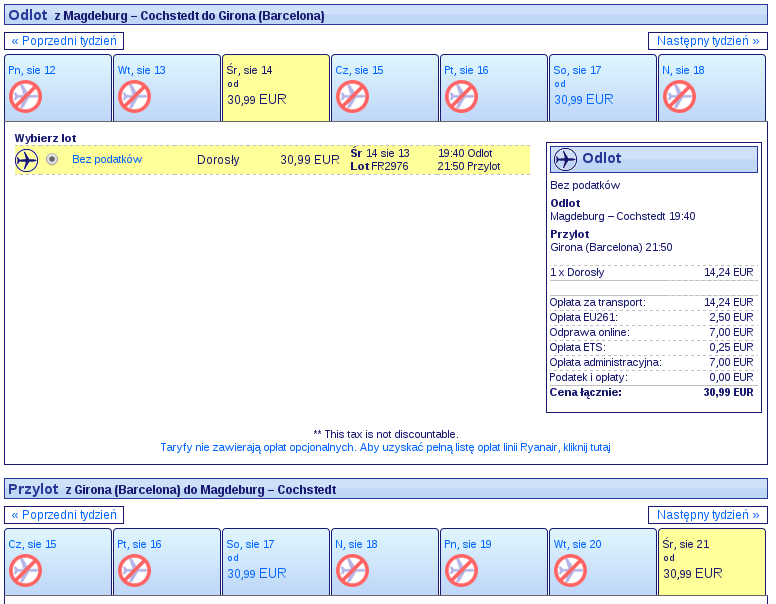The width and height of the screenshot is (776, 604).
Task: Go to next week for return flights
Action: click(x=708, y=515)
